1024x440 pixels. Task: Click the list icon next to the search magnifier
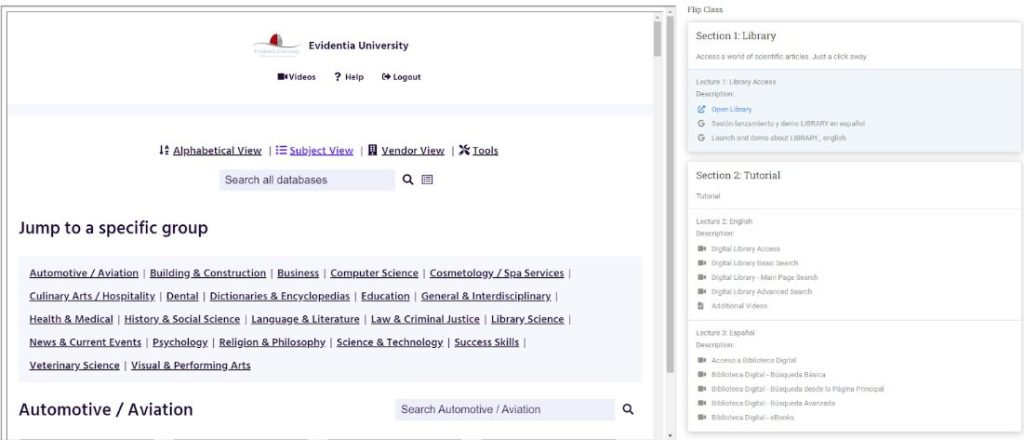click(427, 180)
